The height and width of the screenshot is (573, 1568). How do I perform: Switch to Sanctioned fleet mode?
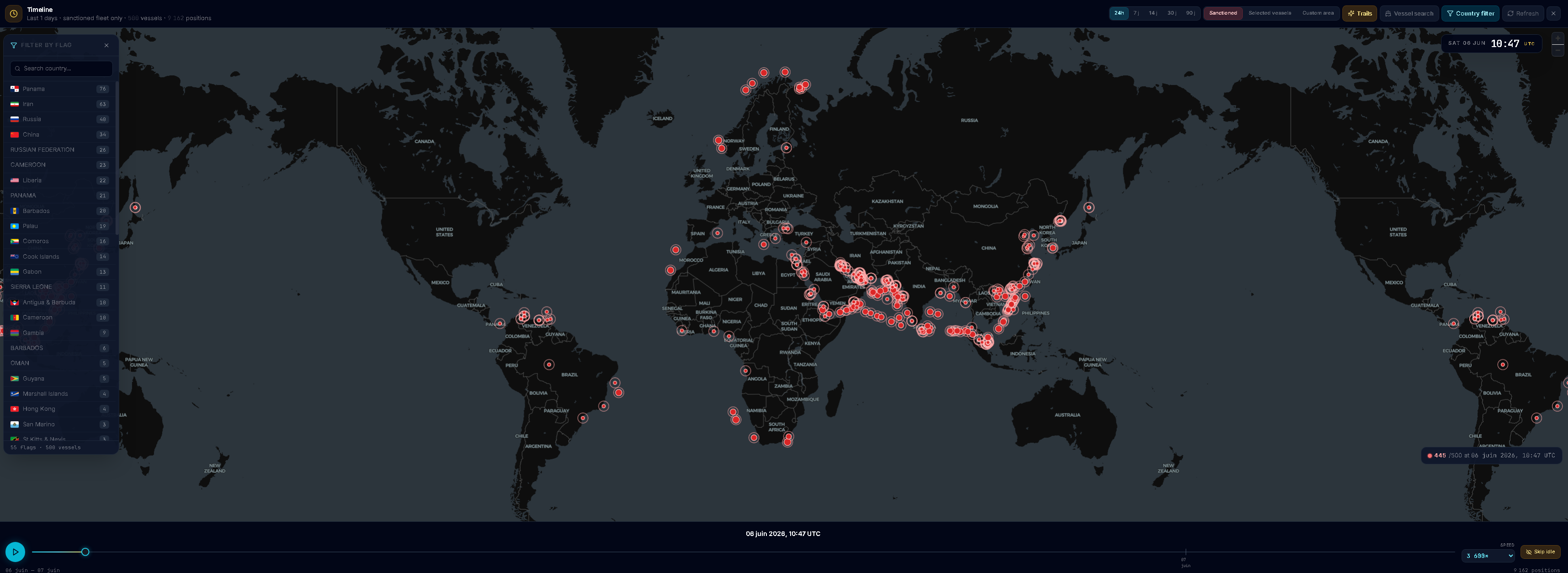click(x=1223, y=13)
